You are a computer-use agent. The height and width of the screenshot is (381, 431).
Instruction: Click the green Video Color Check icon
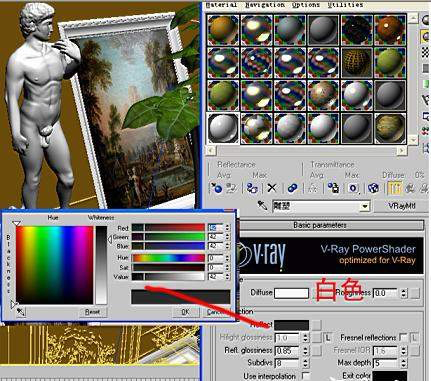(426, 84)
